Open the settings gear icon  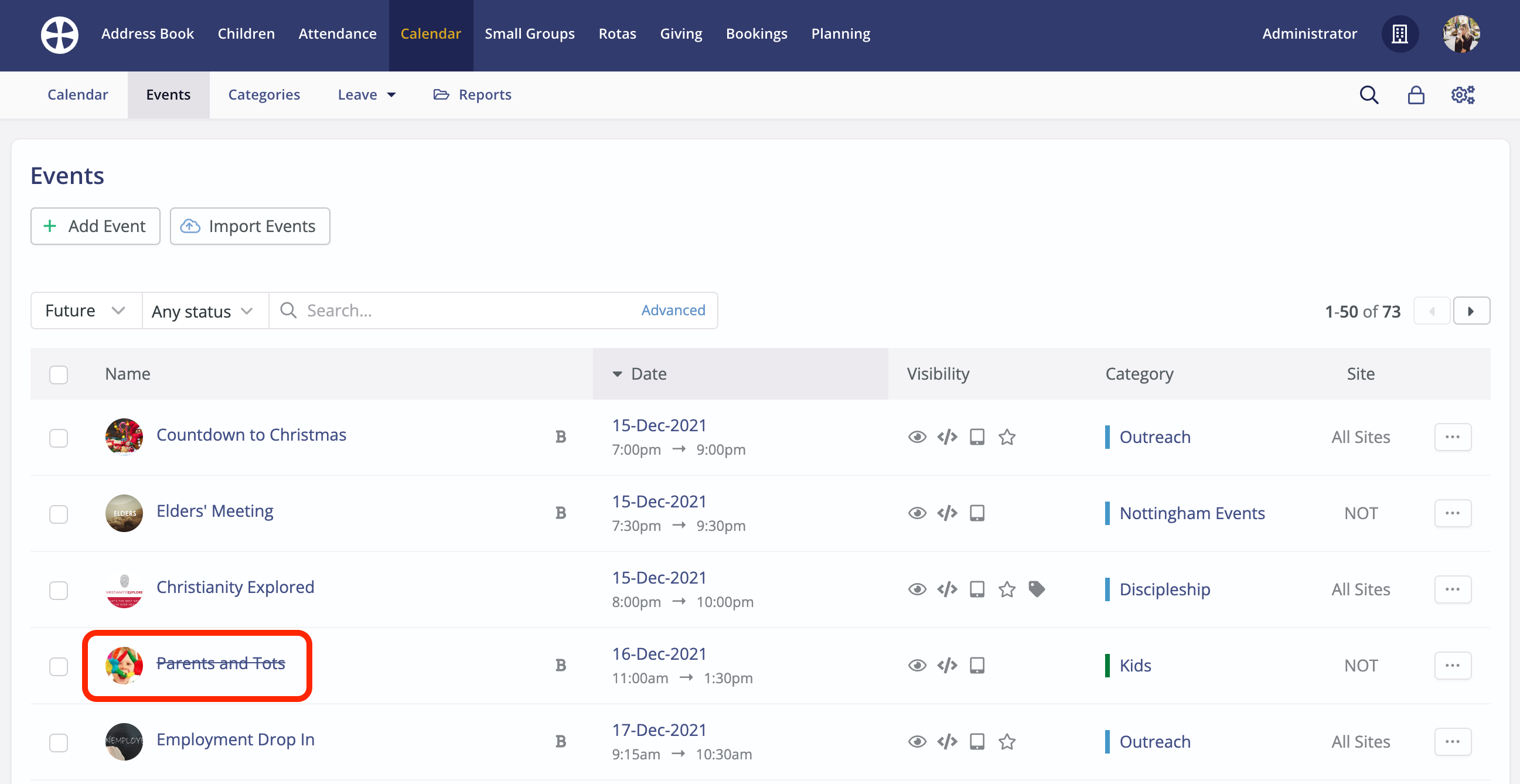click(1463, 94)
